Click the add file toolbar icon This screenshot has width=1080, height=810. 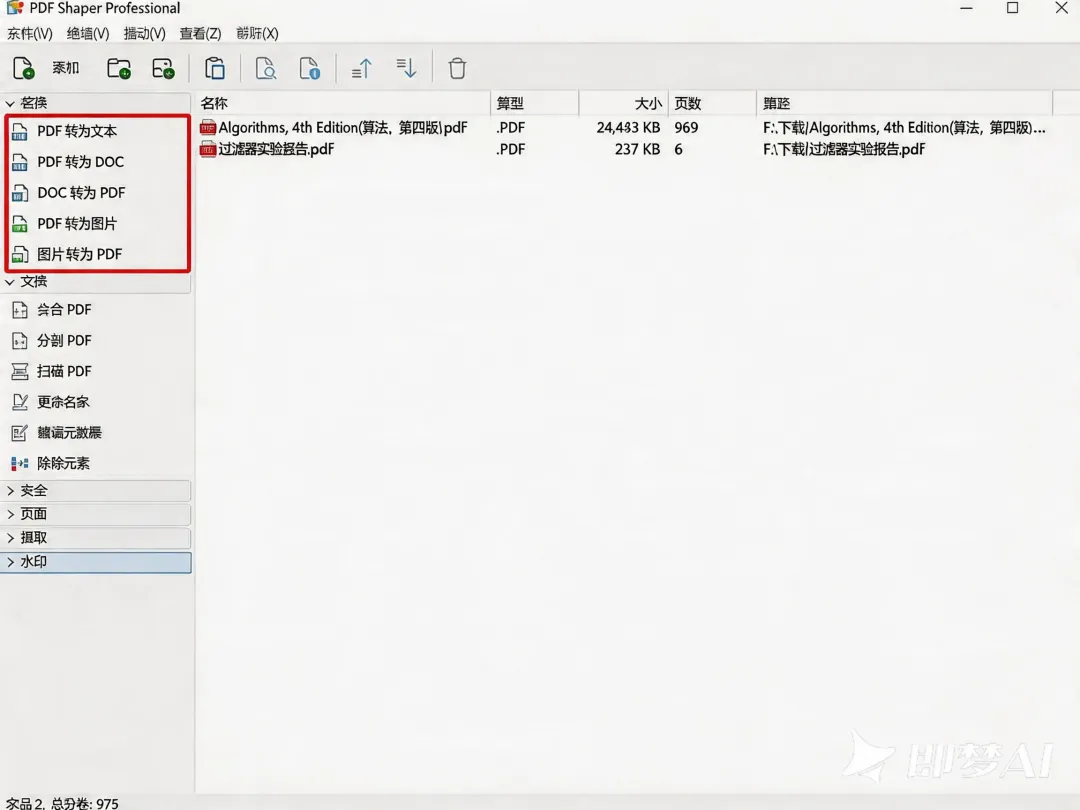point(23,68)
